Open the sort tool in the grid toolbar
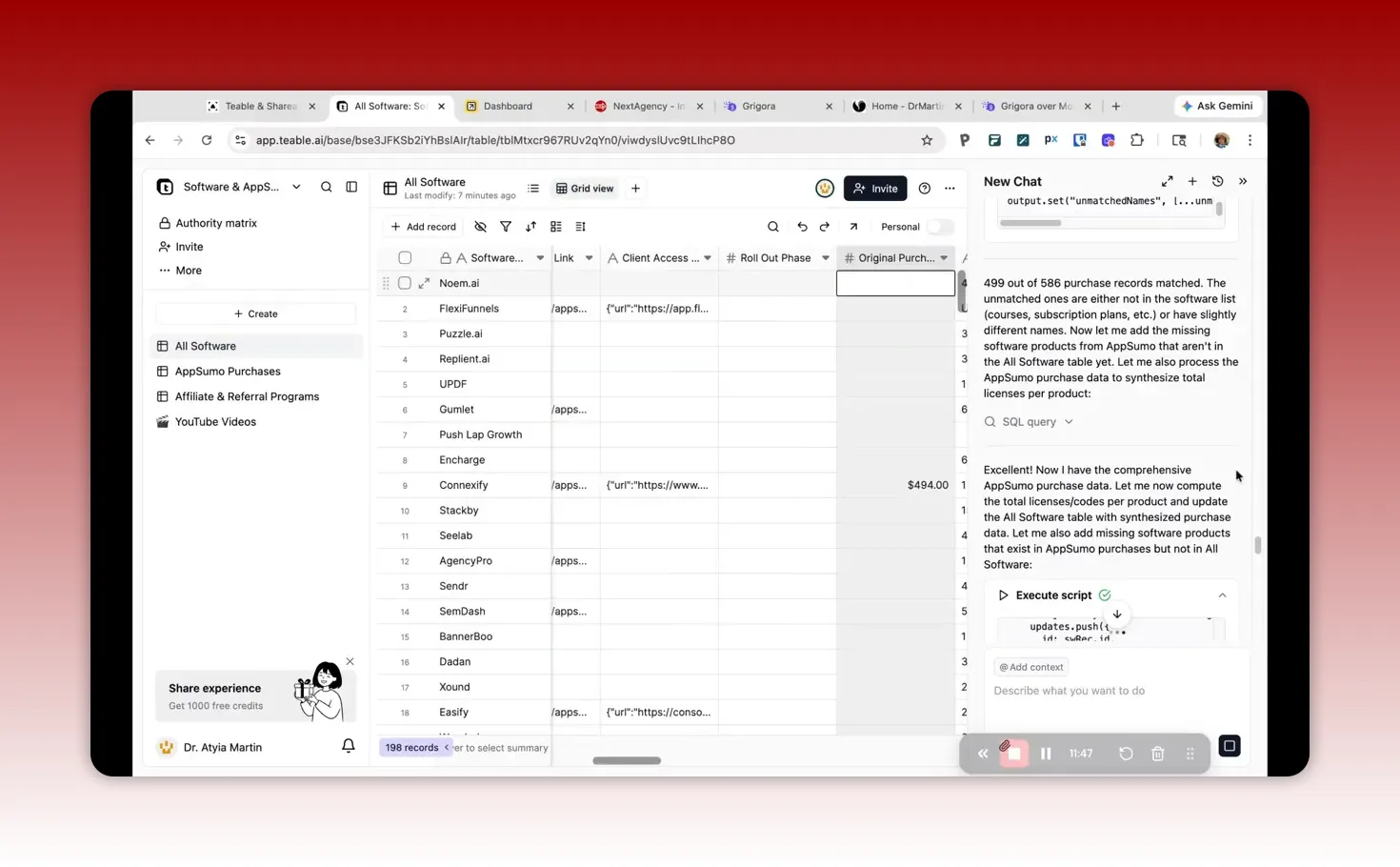This screenshot has width=1400, height=867. click(530, 227)
